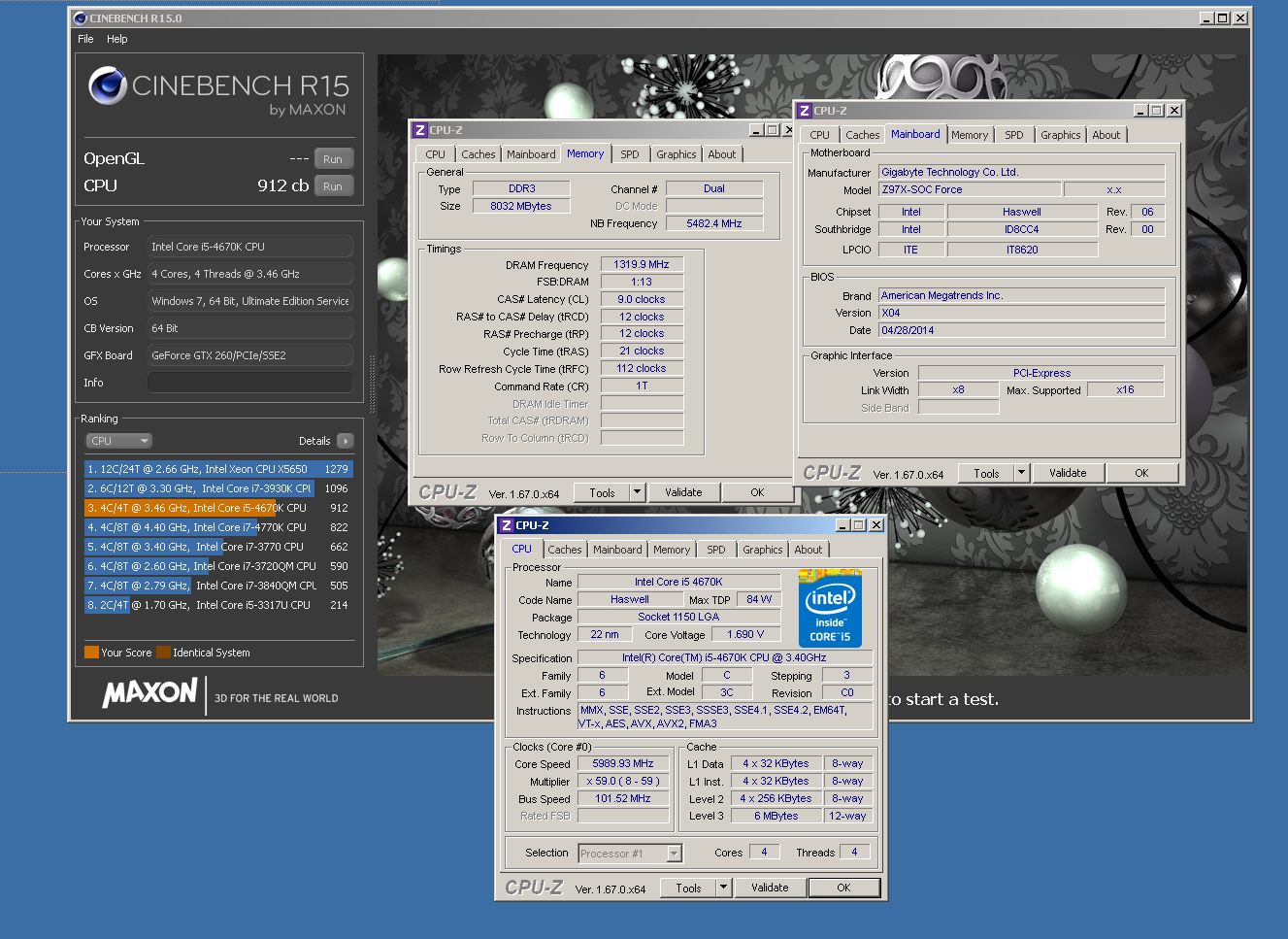
Task: Click the Info input field in Your System
Action: coord(250,383)
